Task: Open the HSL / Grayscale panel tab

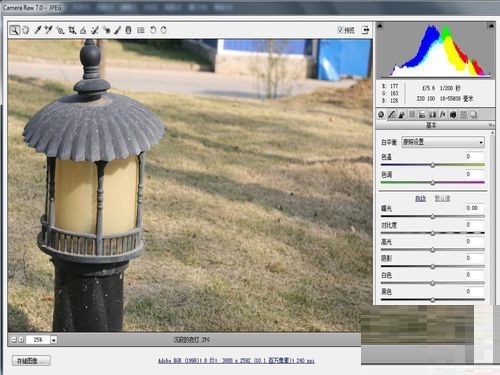Action: [x=412, y=115]
